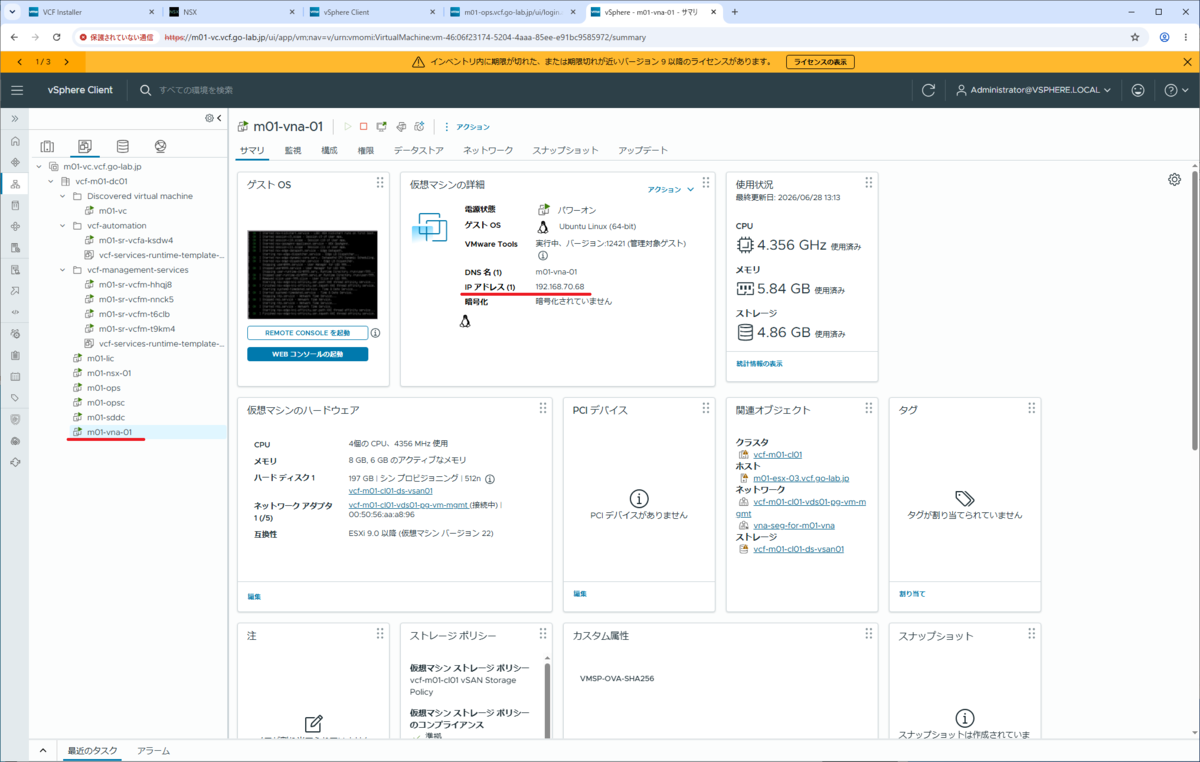Grab the 使用状況 card drag handle
This screenshot has width=1200, height=762.
tap(869, 183)
